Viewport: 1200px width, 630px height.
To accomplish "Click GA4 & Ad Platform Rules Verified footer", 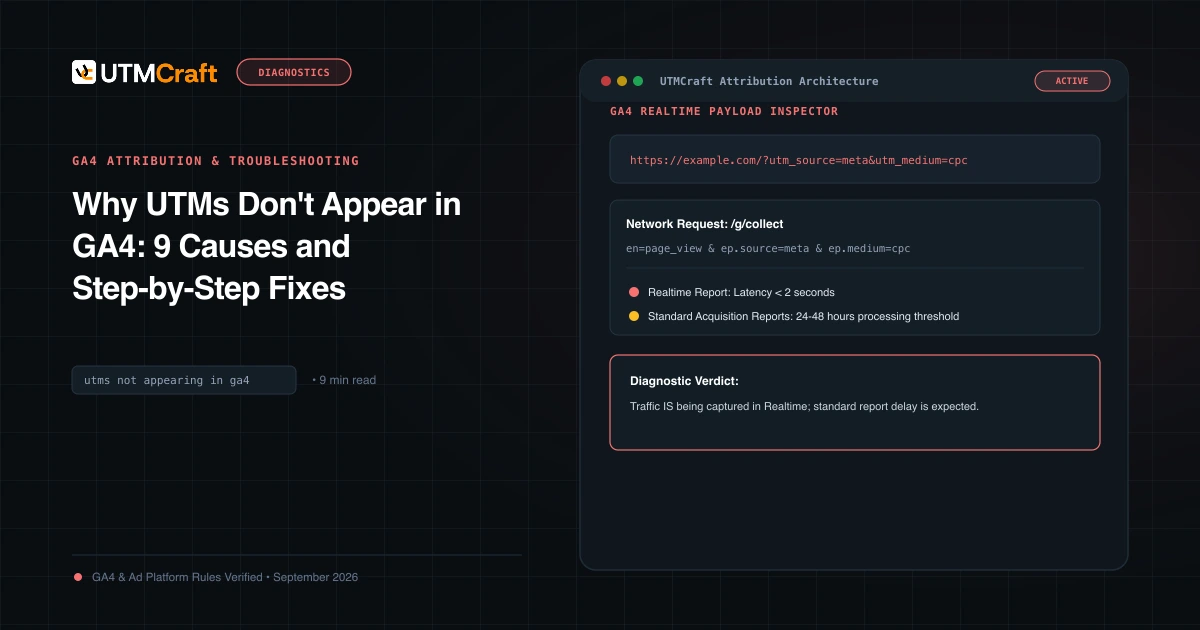I will coord(225,577).
